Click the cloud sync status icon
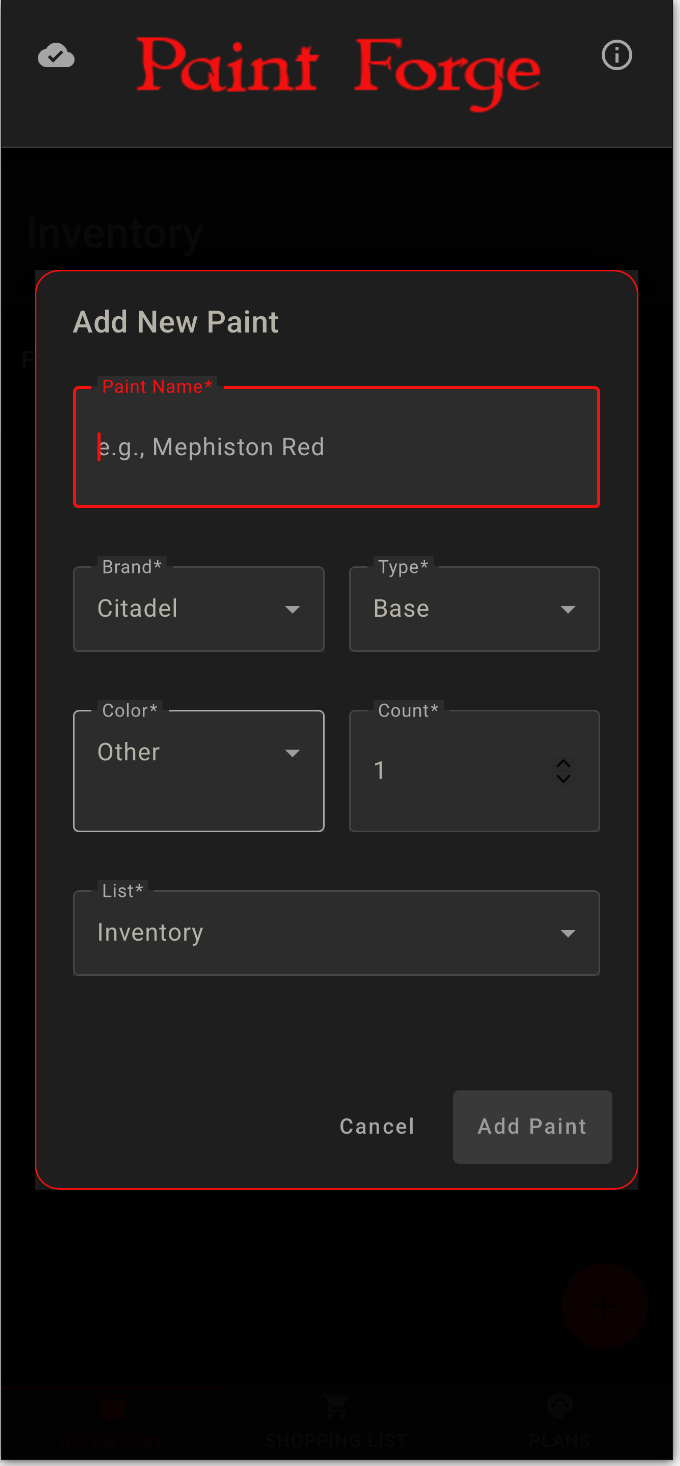 tap(56, 56)
